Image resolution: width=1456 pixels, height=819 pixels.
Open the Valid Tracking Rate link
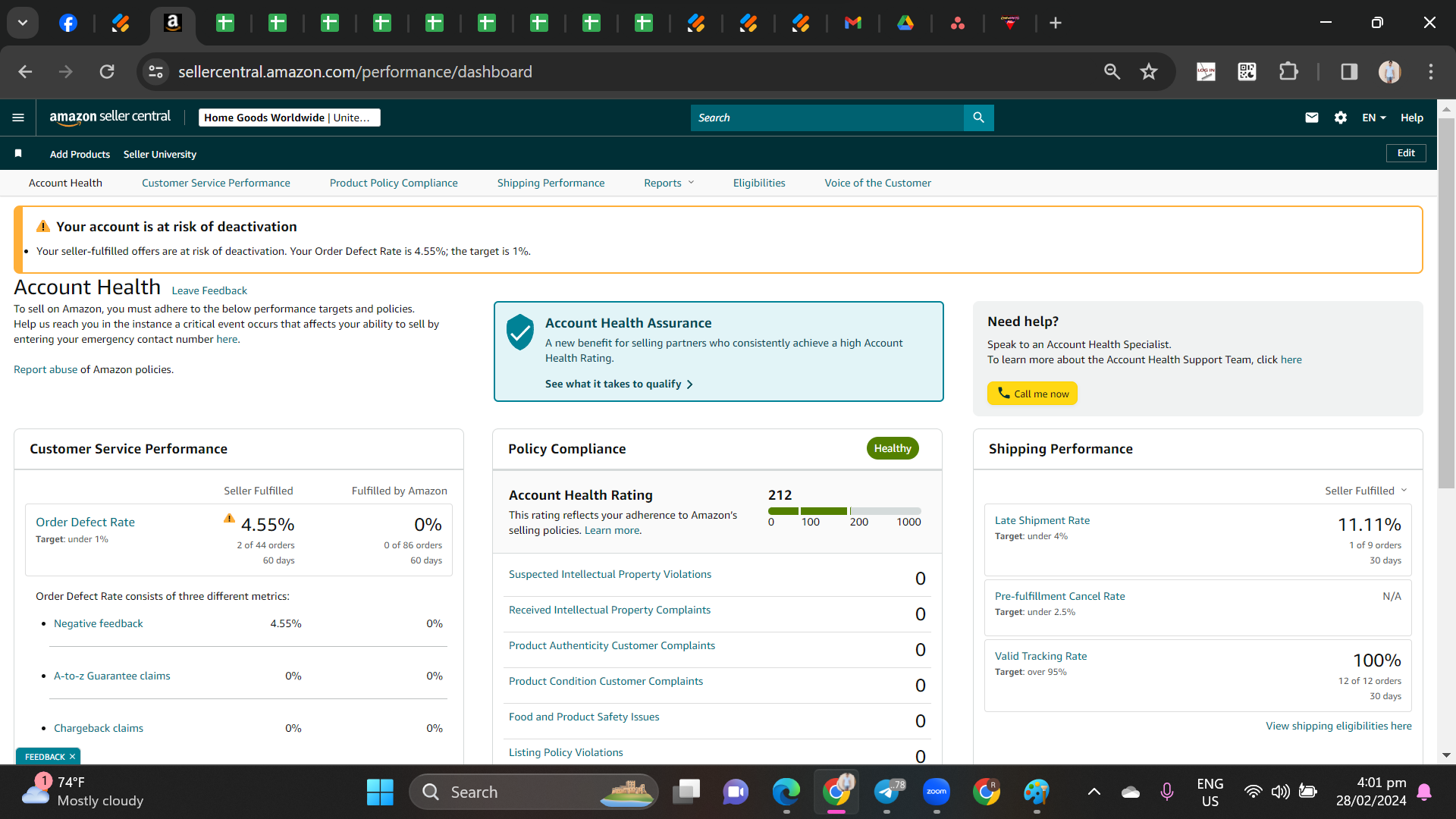click(1040, 656)
